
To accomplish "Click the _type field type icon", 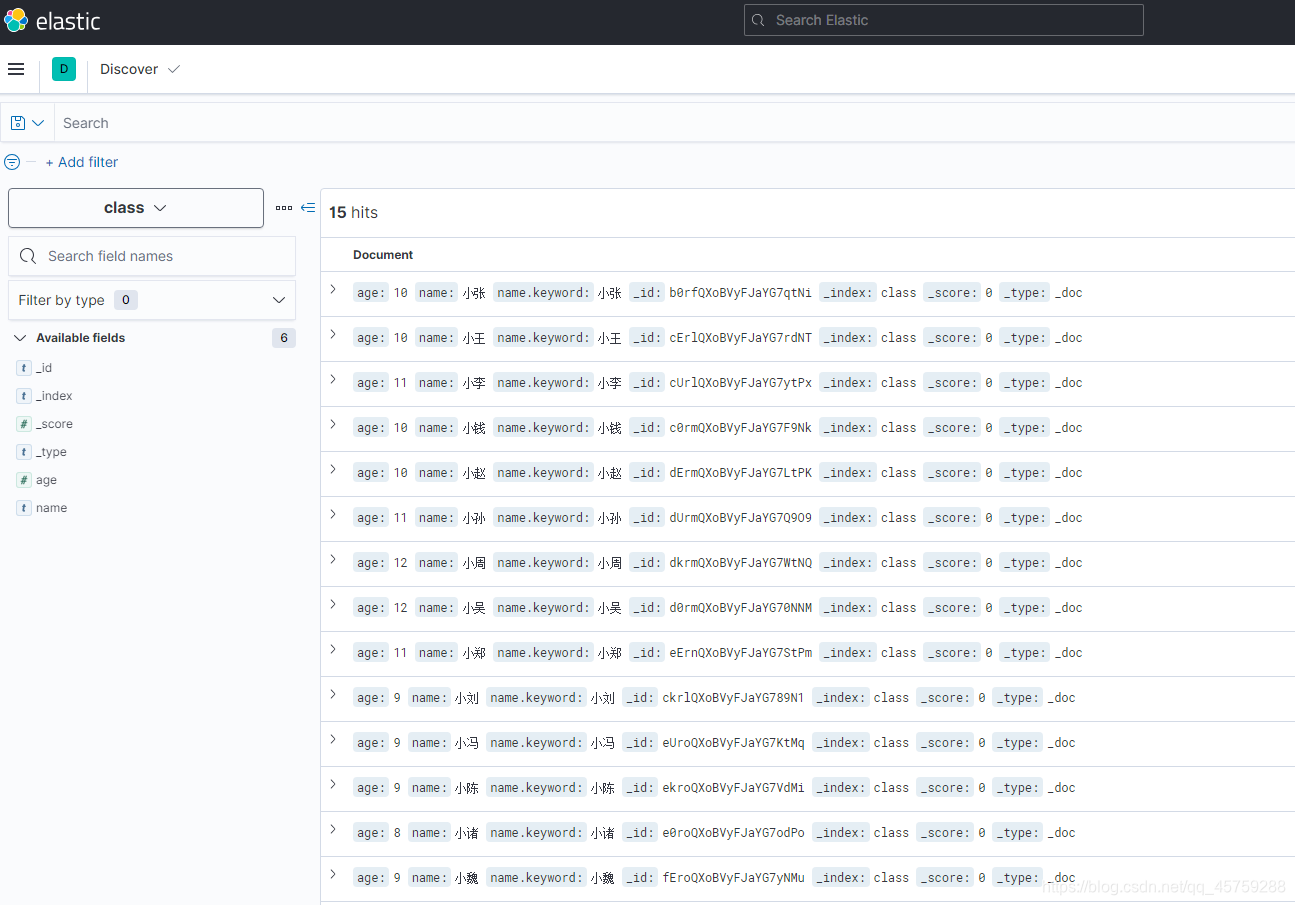I will tap(24, 452).
